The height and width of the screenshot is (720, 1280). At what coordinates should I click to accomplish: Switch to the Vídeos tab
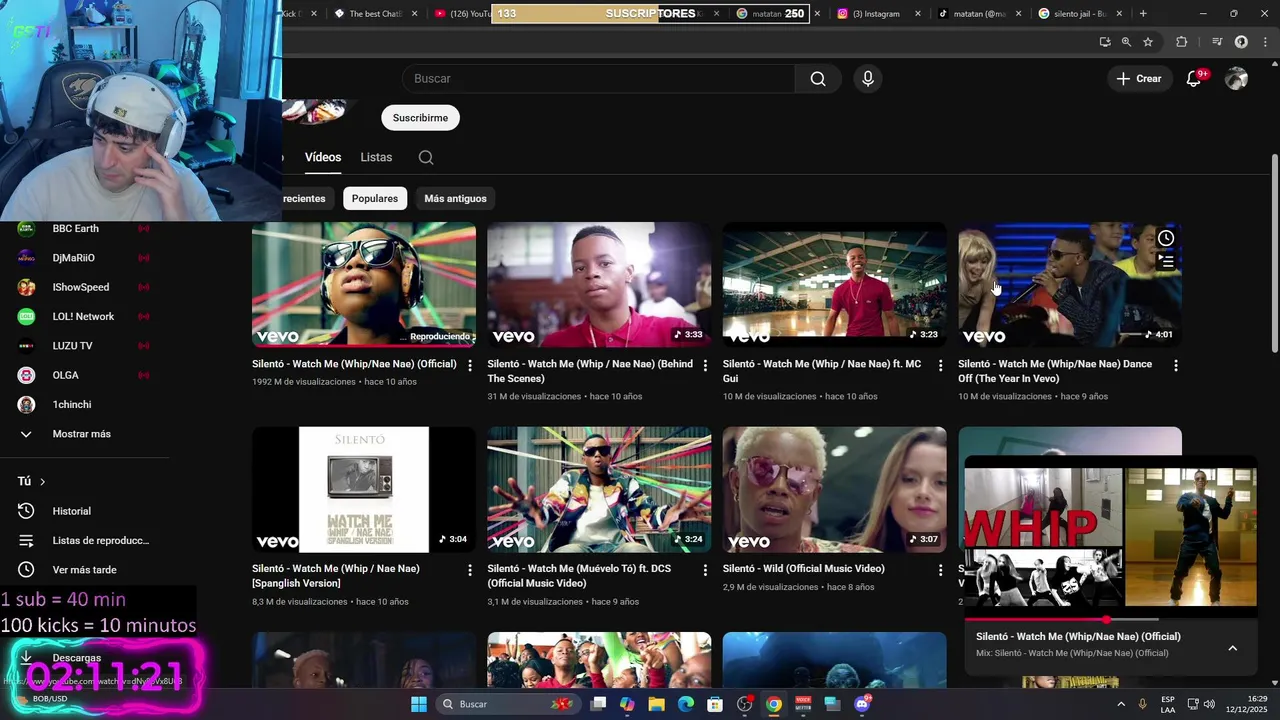pos(323,157)
